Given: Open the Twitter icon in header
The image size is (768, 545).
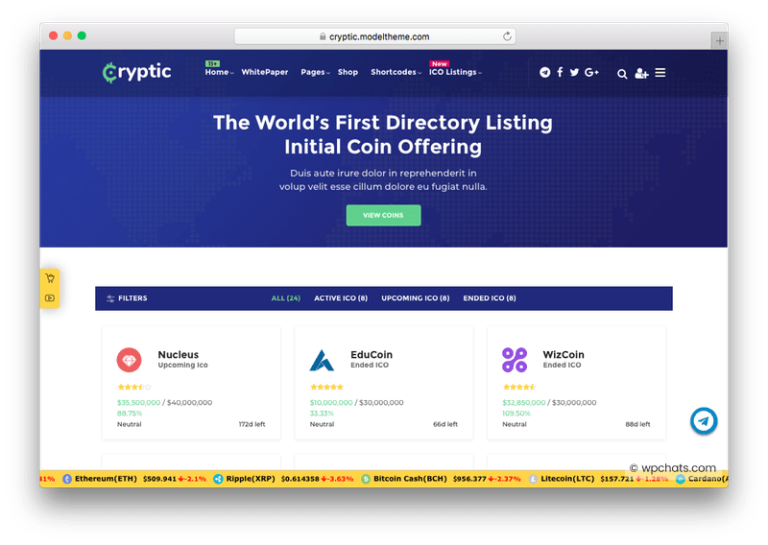Looking at the screenshot, I should click(574, 72).
